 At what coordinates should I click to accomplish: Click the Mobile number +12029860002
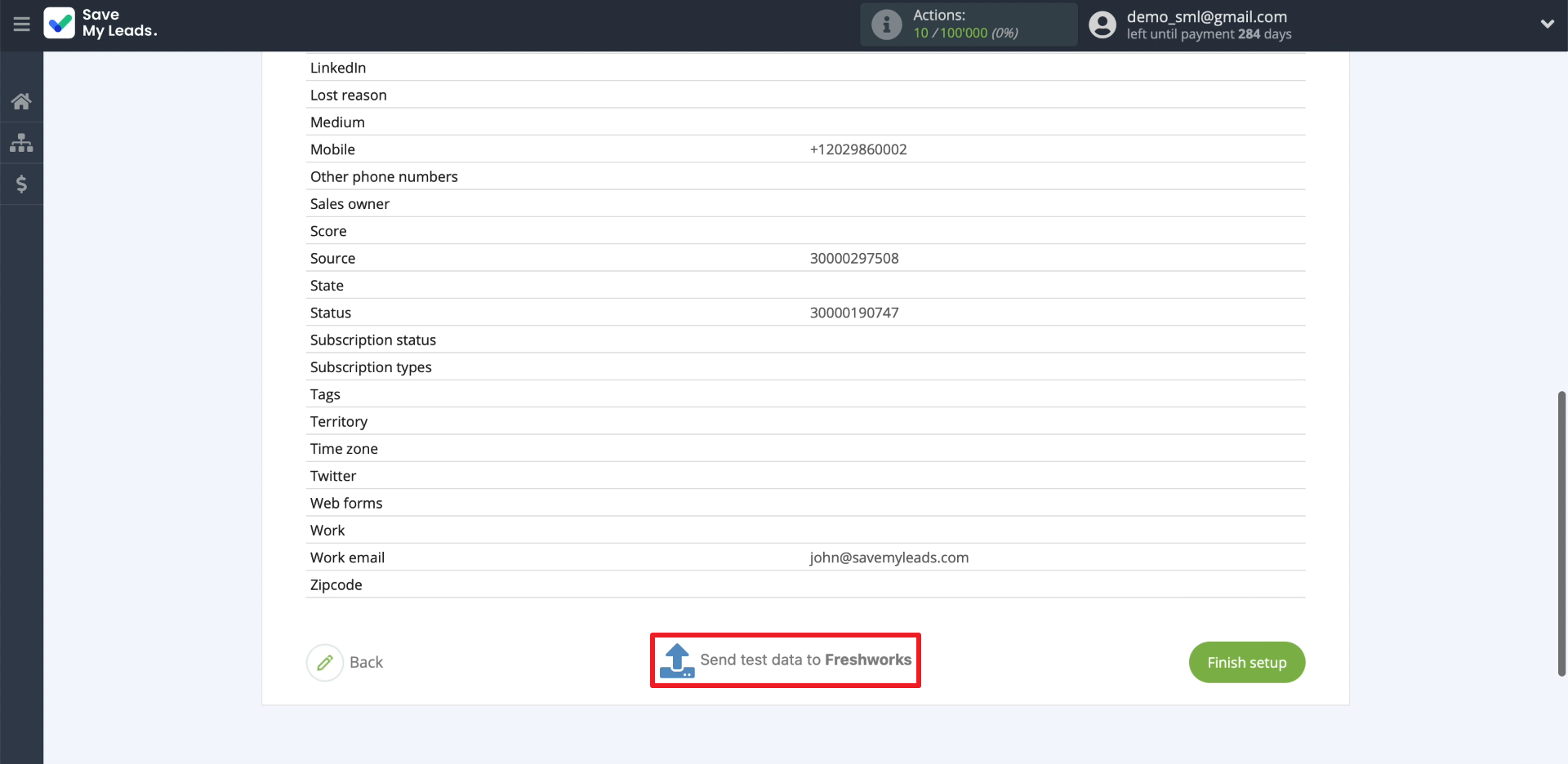coord(857,149)
